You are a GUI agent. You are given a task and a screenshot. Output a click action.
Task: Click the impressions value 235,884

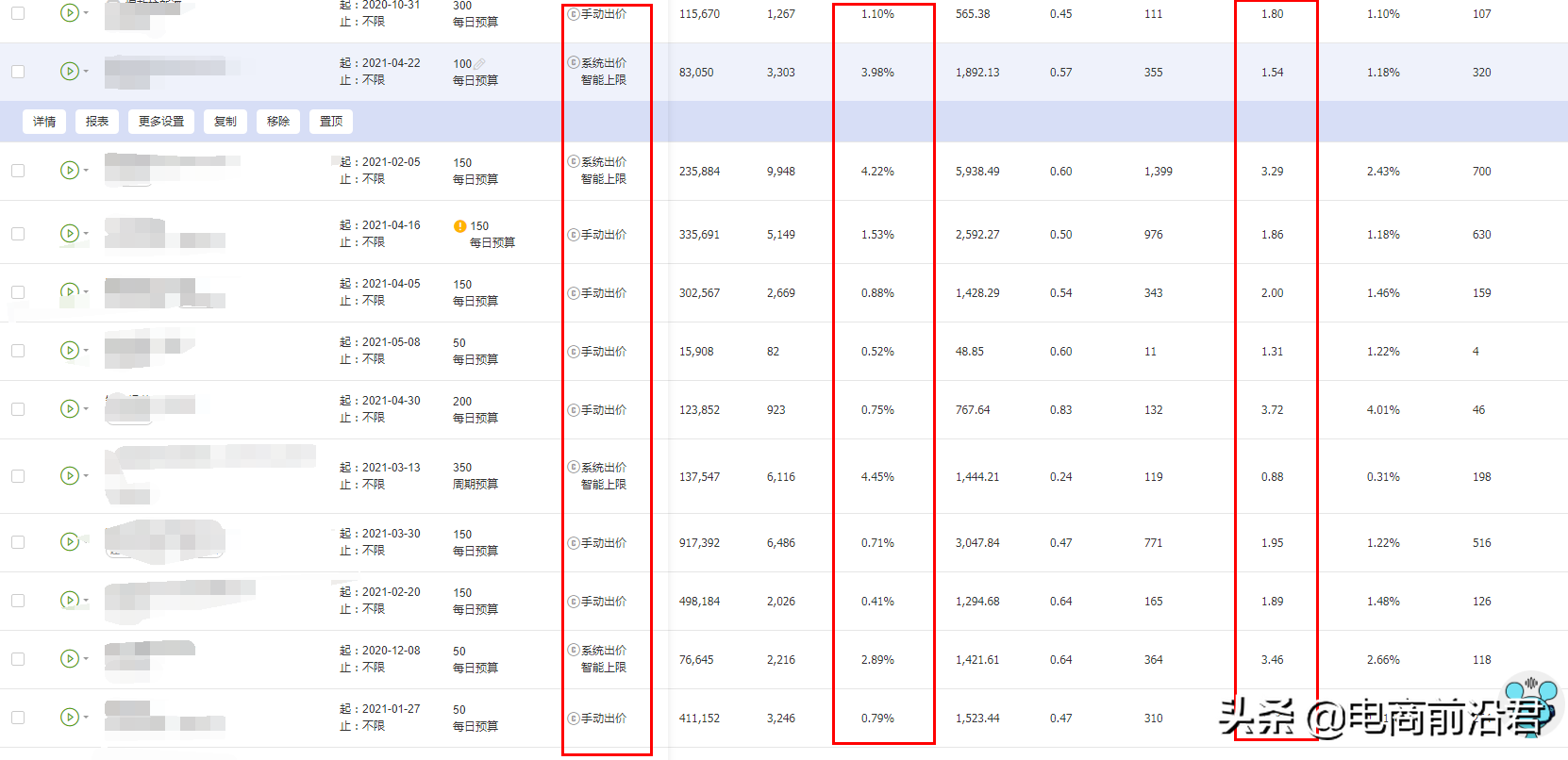(x=699, y=172)
